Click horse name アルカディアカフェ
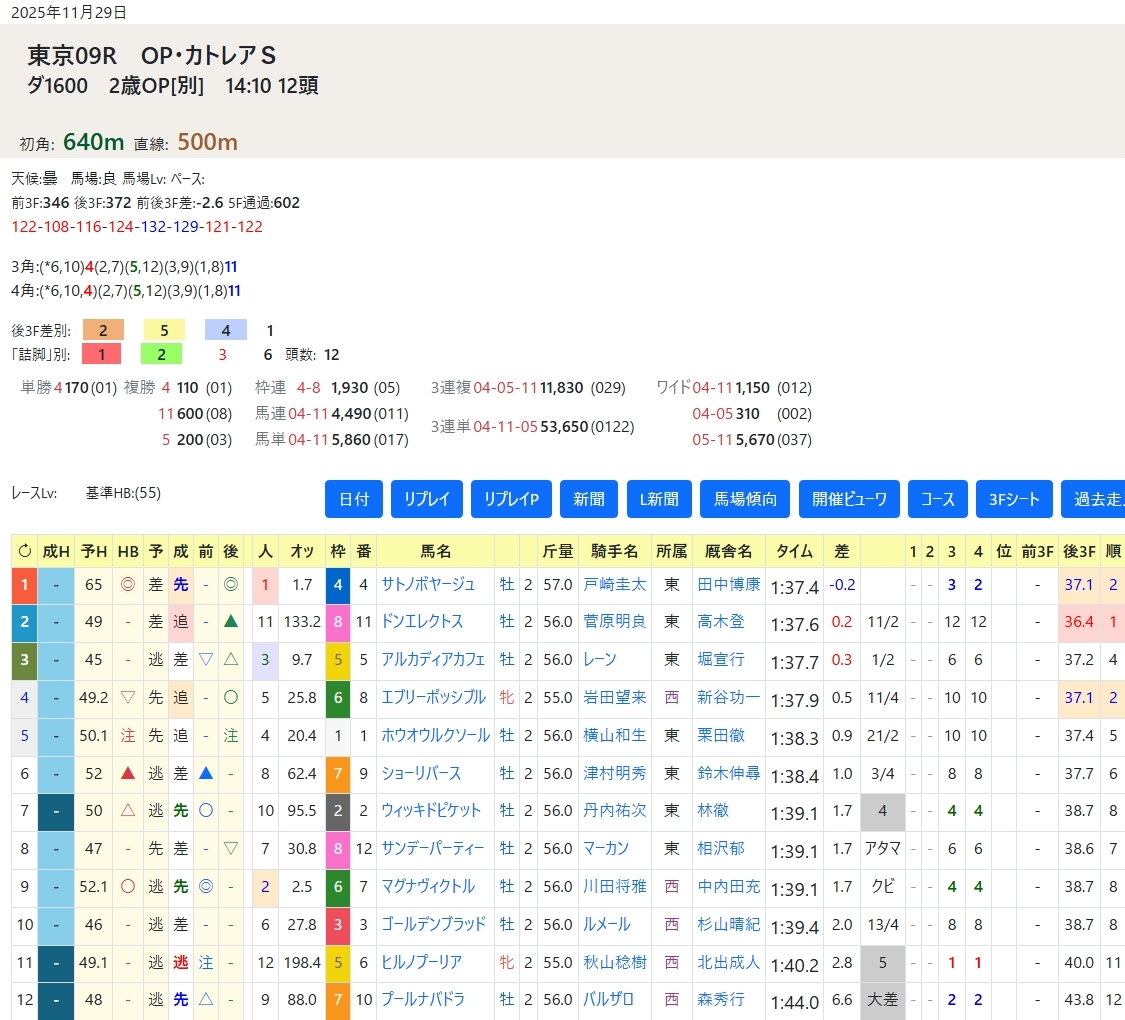The image size is (1125, 1020). (433, 660)
